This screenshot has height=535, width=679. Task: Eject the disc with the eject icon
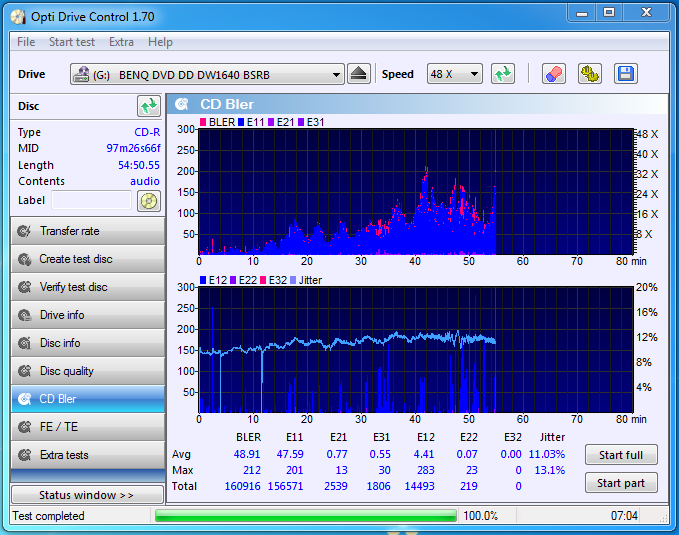click(359, 74)
